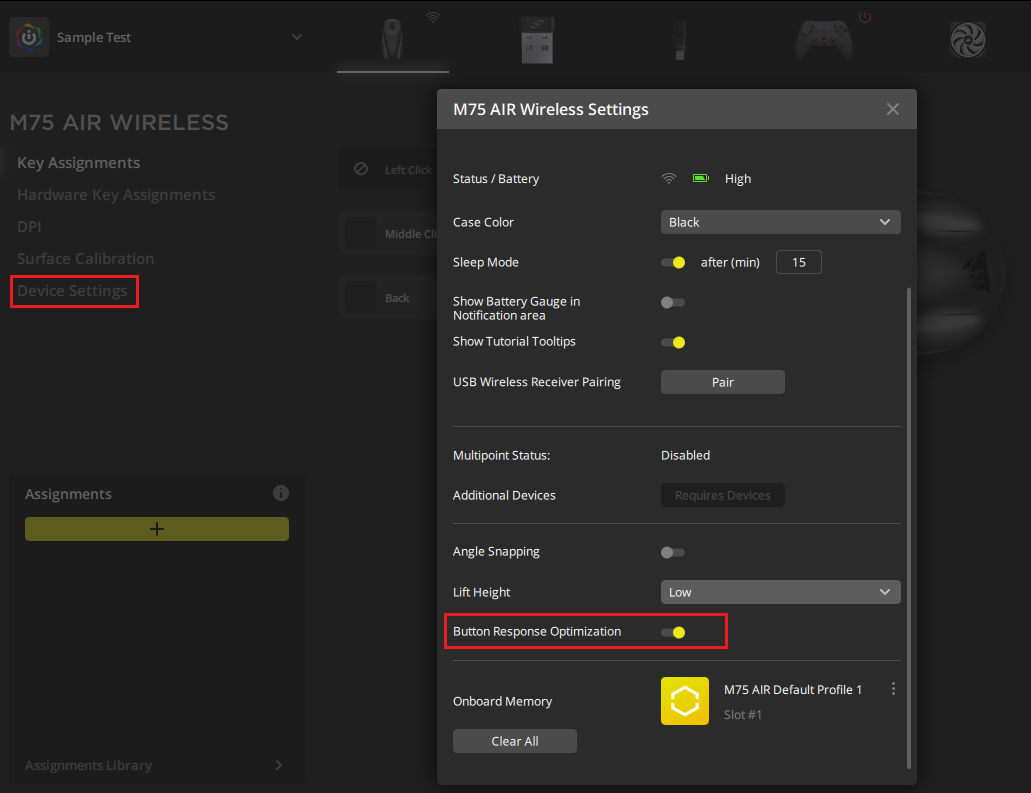Open the profile options three-dot menu
This screenshot has width=1031, height=793.
(893, 688)
